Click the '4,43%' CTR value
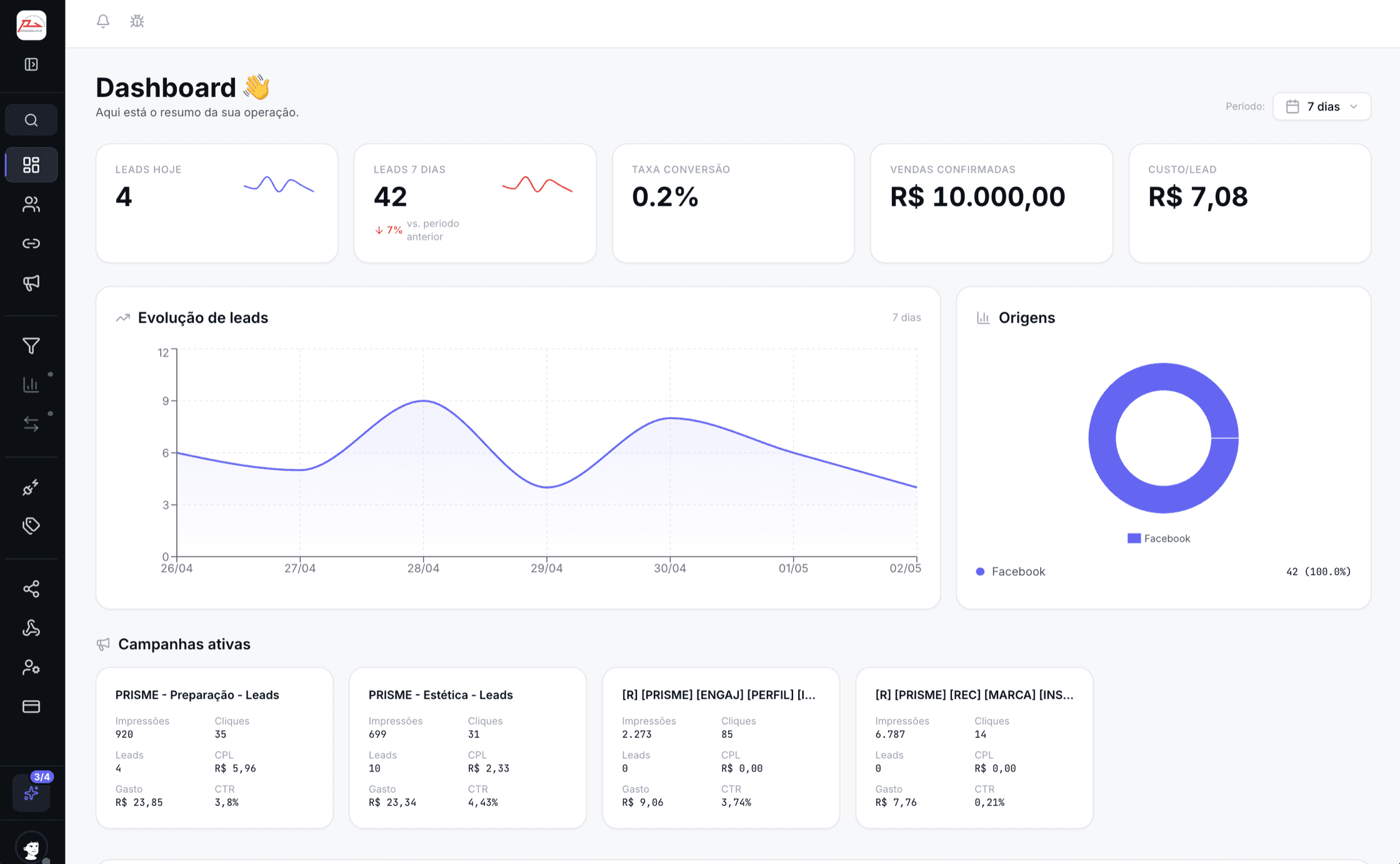This screenshot has width=1400, height=864. [x=483, y=802]
